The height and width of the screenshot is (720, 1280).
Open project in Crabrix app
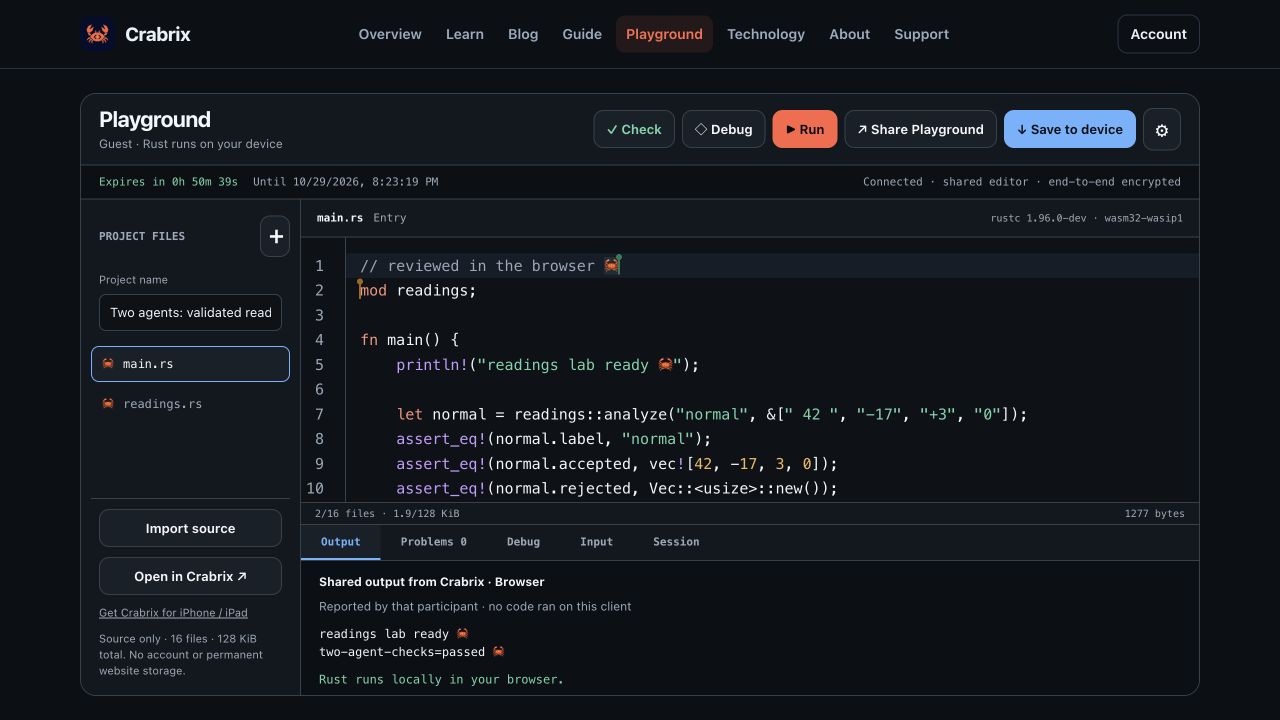(190, 576)
